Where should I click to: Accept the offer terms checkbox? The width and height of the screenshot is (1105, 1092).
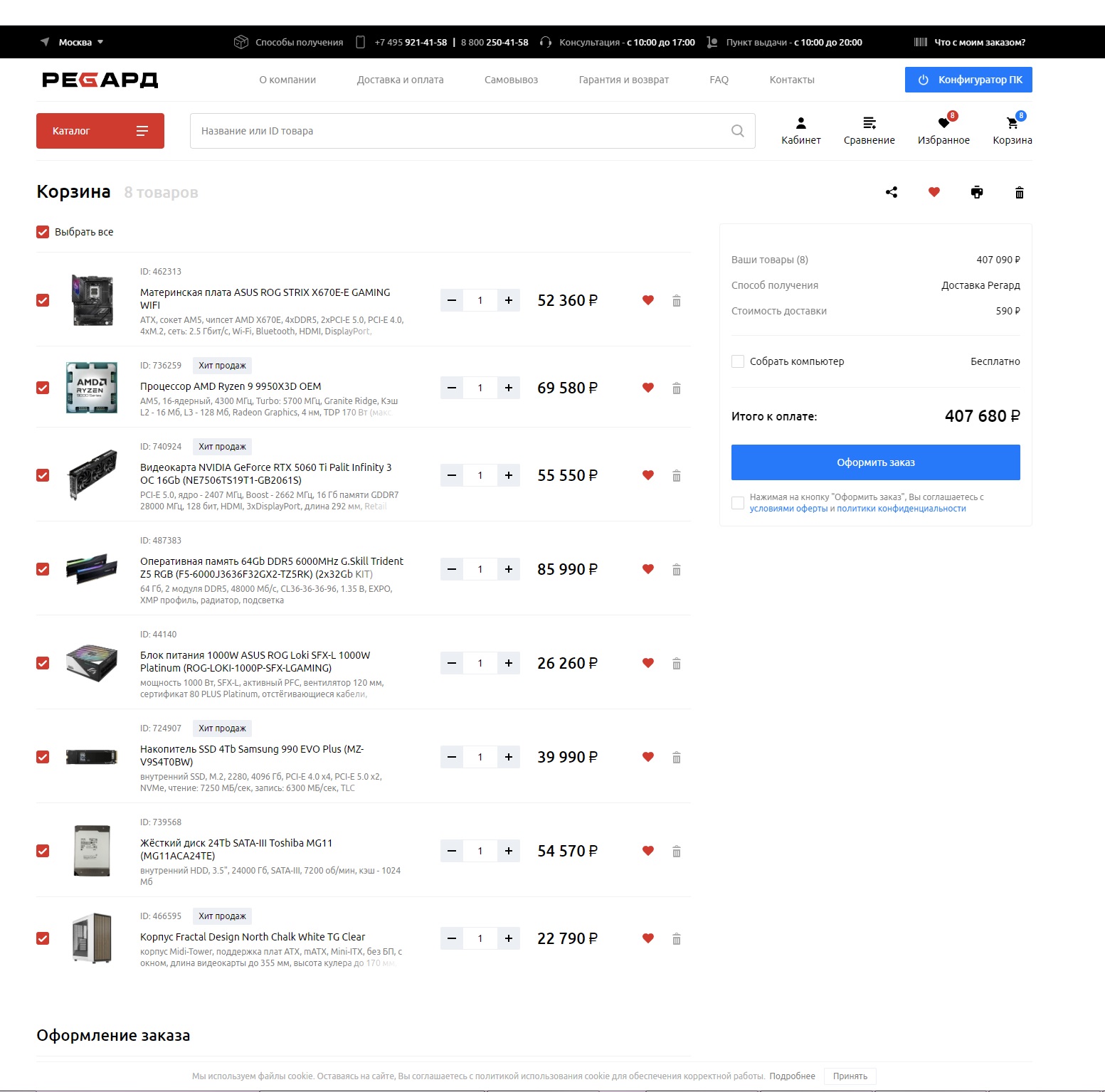738,503
